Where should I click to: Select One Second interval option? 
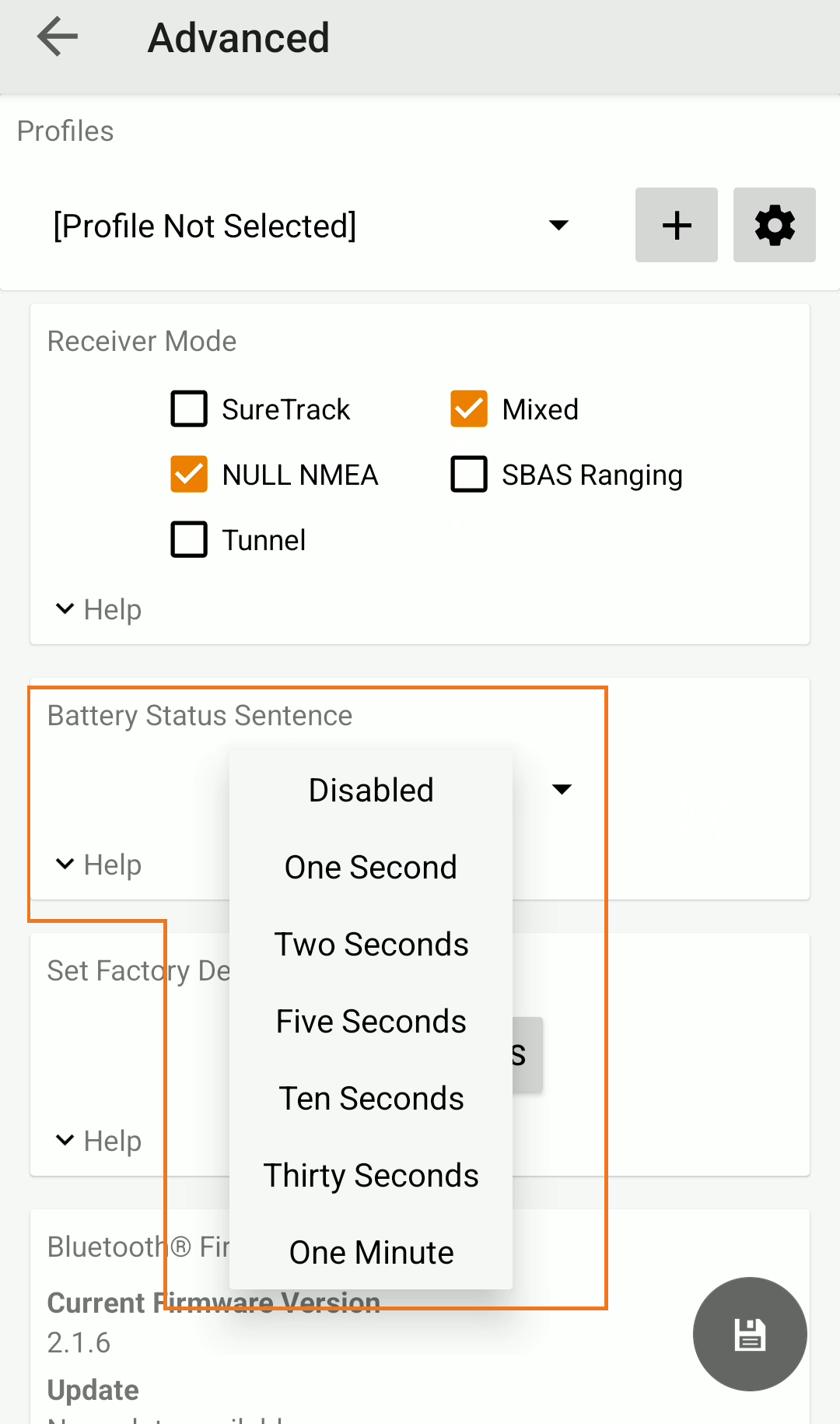[x=371, y=867]
